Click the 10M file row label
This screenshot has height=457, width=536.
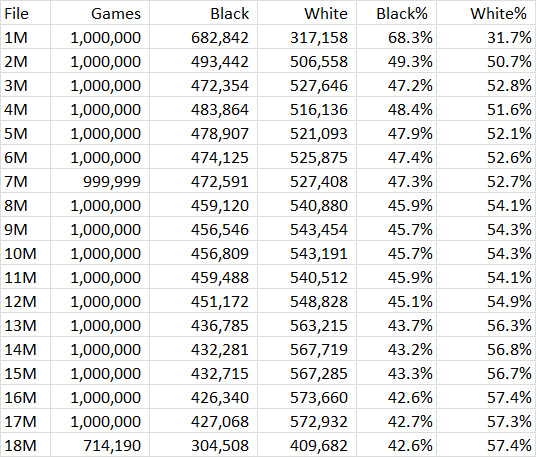pyautogui.click(x=26, y=253)
